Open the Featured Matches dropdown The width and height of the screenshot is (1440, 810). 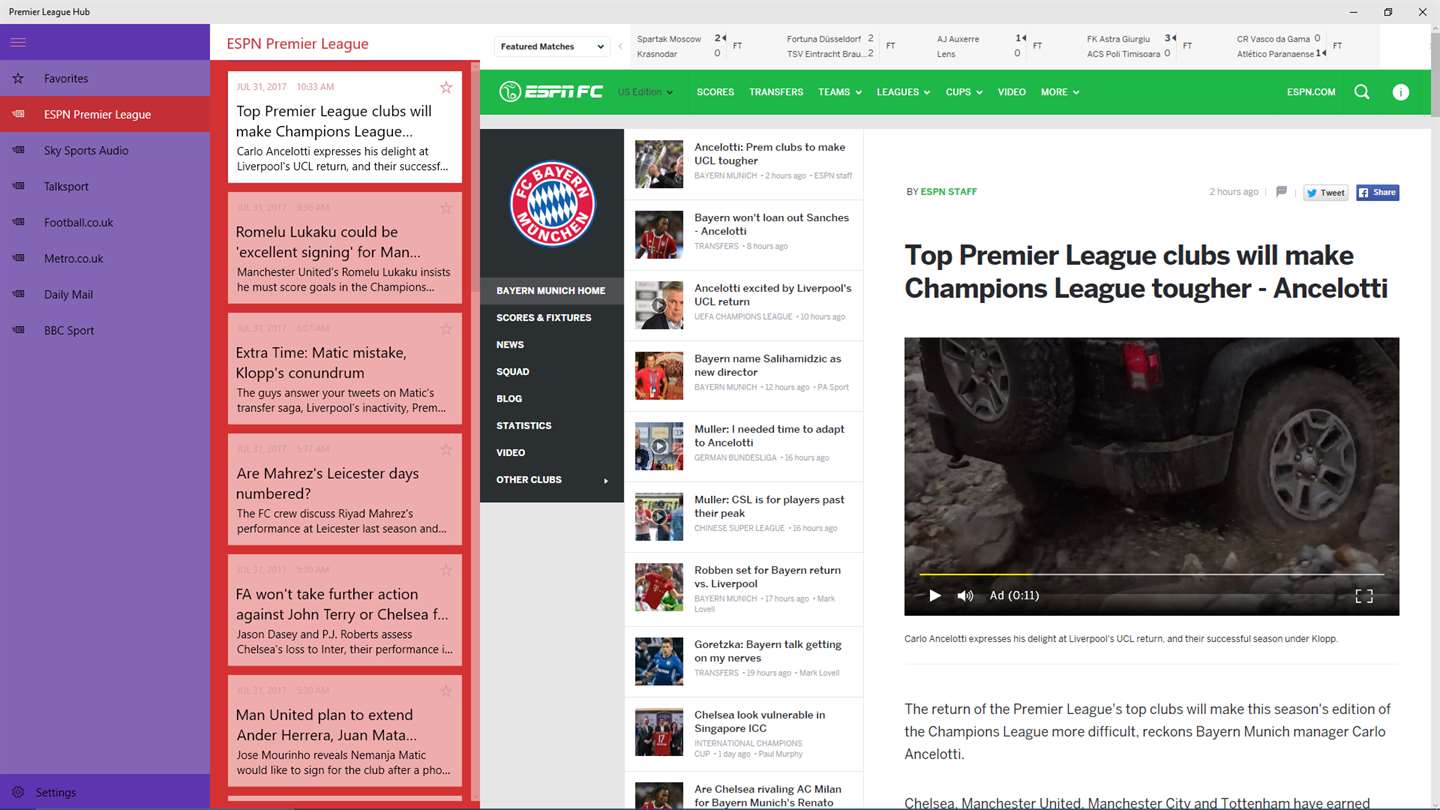pos(552,46)
